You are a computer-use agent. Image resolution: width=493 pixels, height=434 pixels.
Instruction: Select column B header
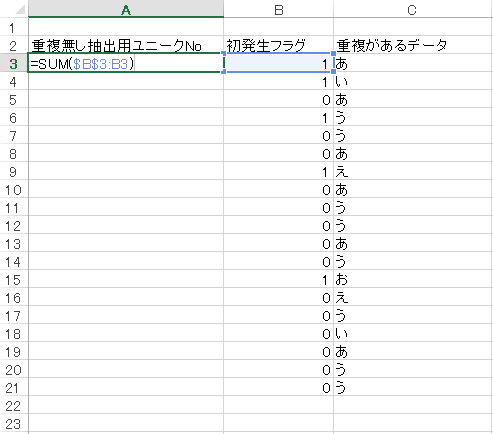pyautogui.click(x=278, y=9)
